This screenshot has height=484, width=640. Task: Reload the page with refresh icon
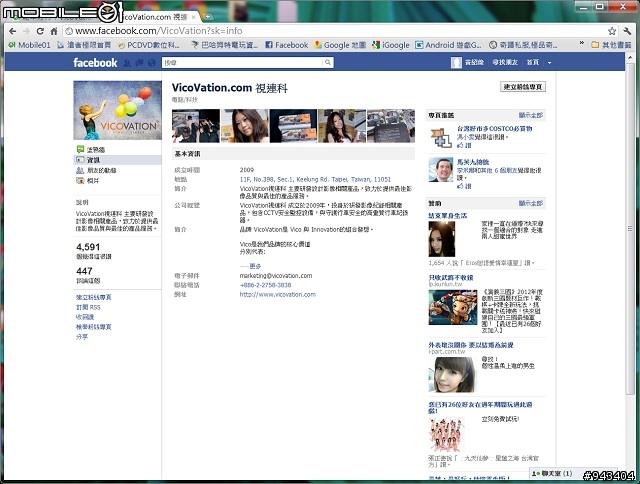tap(40, 31)
